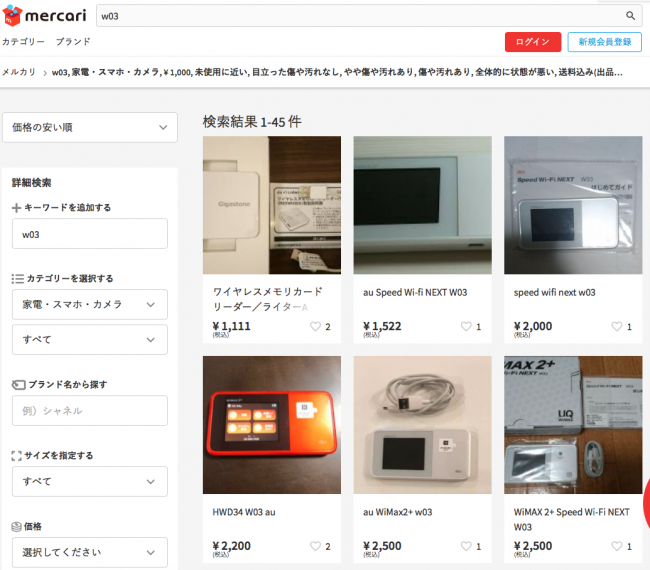Click heart on au WiMax2+ w03 listing
Viewport: 650px width, 570px height.
(466, 547)
